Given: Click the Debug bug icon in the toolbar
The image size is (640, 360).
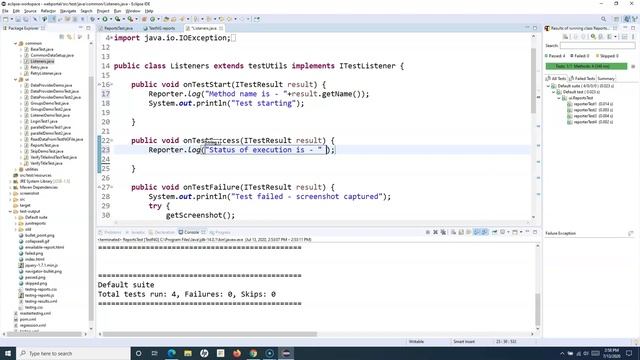Looking at the screenshot, I should point(92,19).
